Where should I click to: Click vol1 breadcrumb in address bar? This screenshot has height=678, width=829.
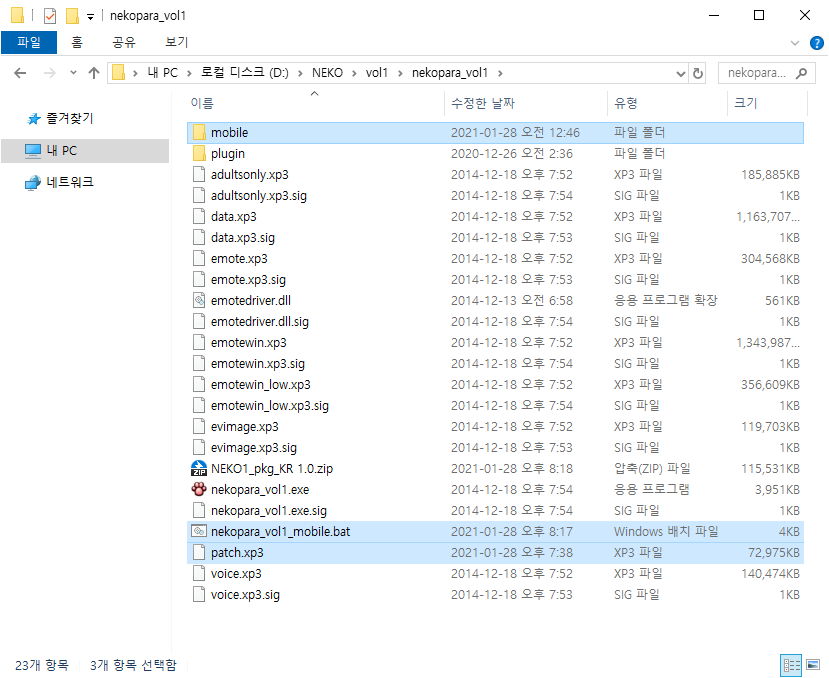pos(377,73)
